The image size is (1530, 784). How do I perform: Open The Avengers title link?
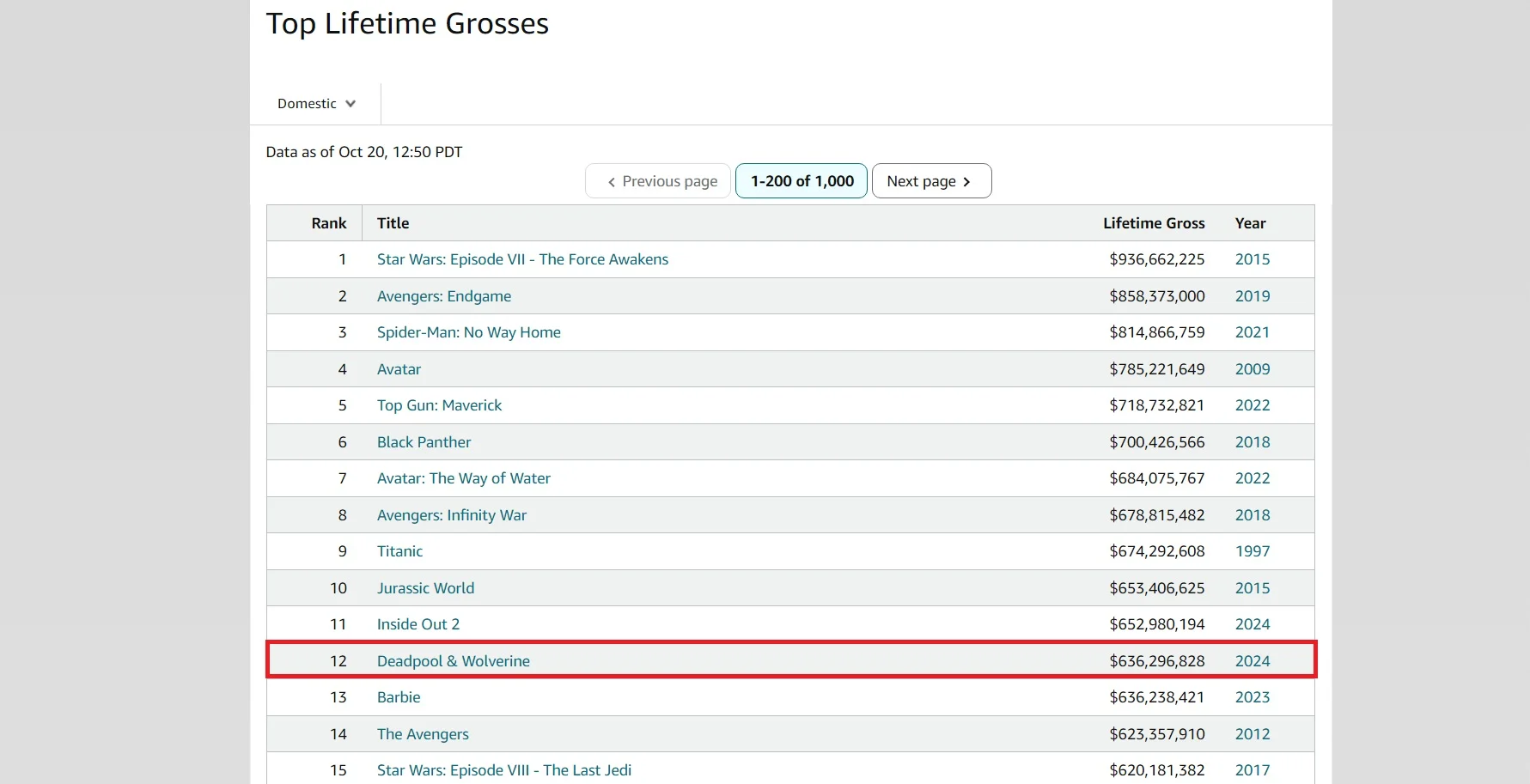pos(423,734)
